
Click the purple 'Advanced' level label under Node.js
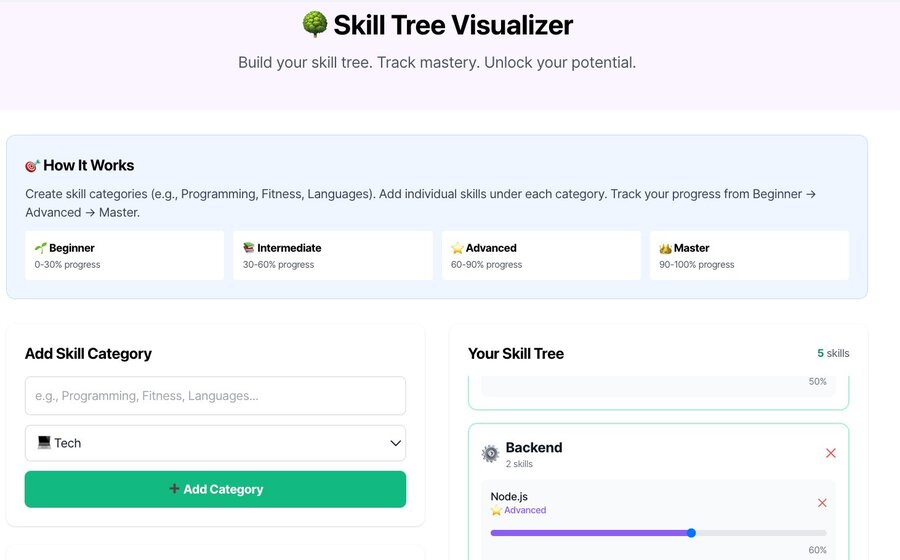pyautogui.click(x=525, y=510)
